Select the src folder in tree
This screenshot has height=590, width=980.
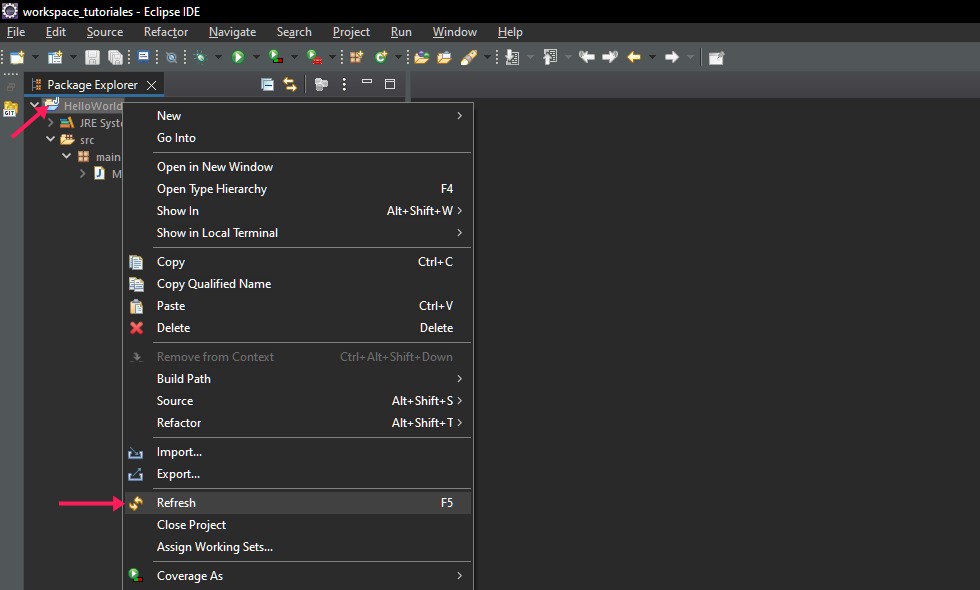[87, 140]
